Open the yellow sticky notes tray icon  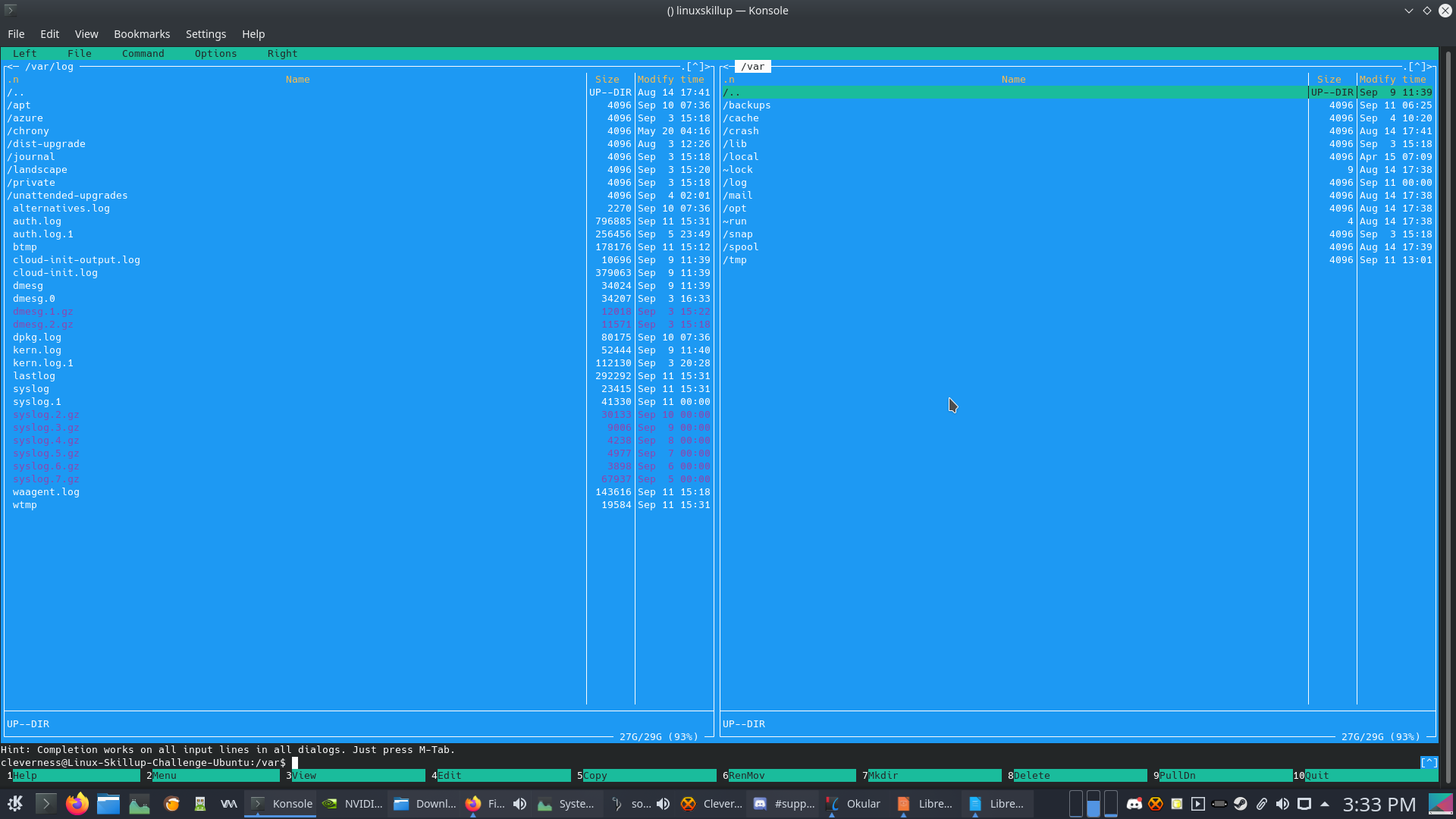click(1177, 804)
